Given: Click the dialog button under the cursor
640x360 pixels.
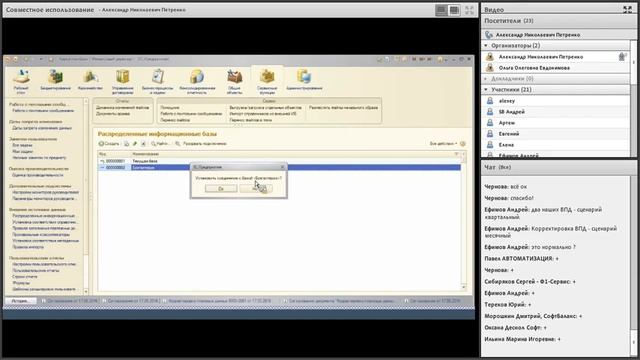Looking at the screenshot, I should tap(256, 189).
